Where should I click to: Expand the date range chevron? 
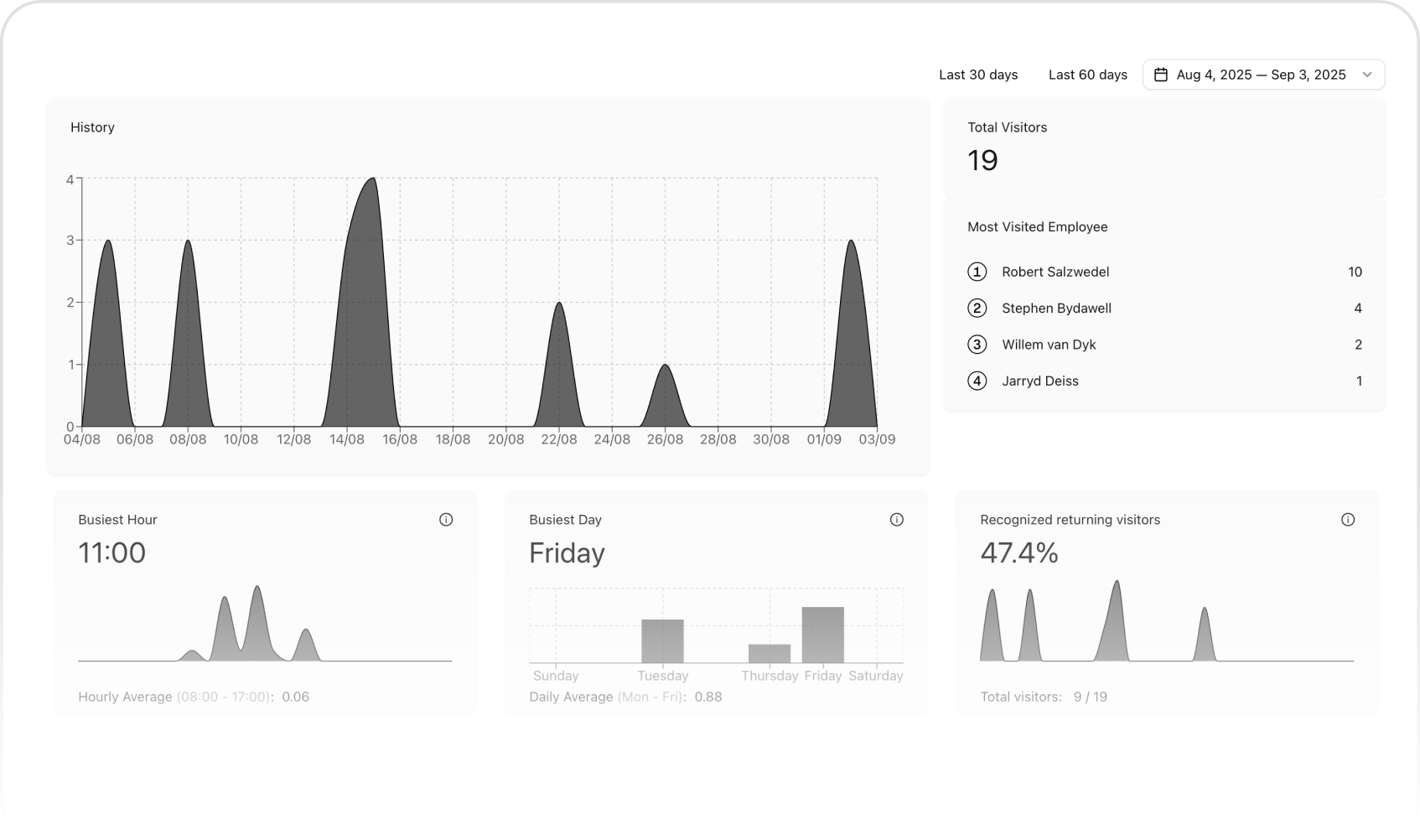tap(1366, 75)
